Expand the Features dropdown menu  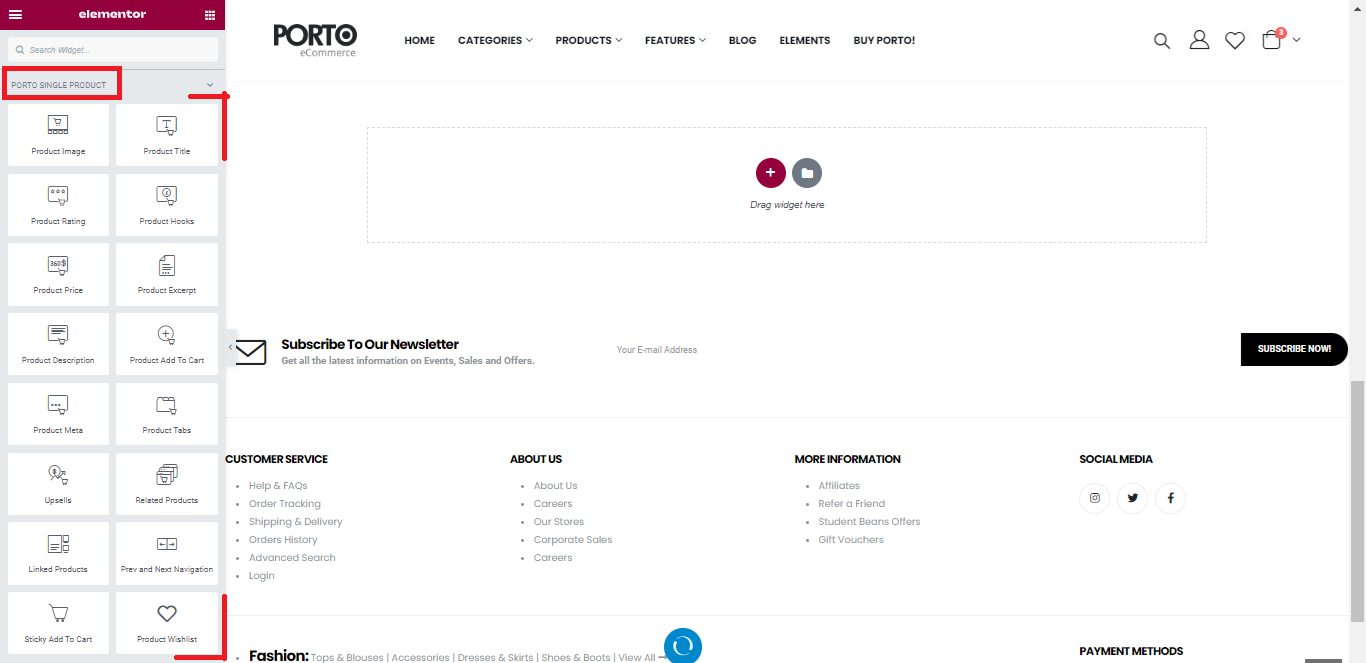coord(675,40)
